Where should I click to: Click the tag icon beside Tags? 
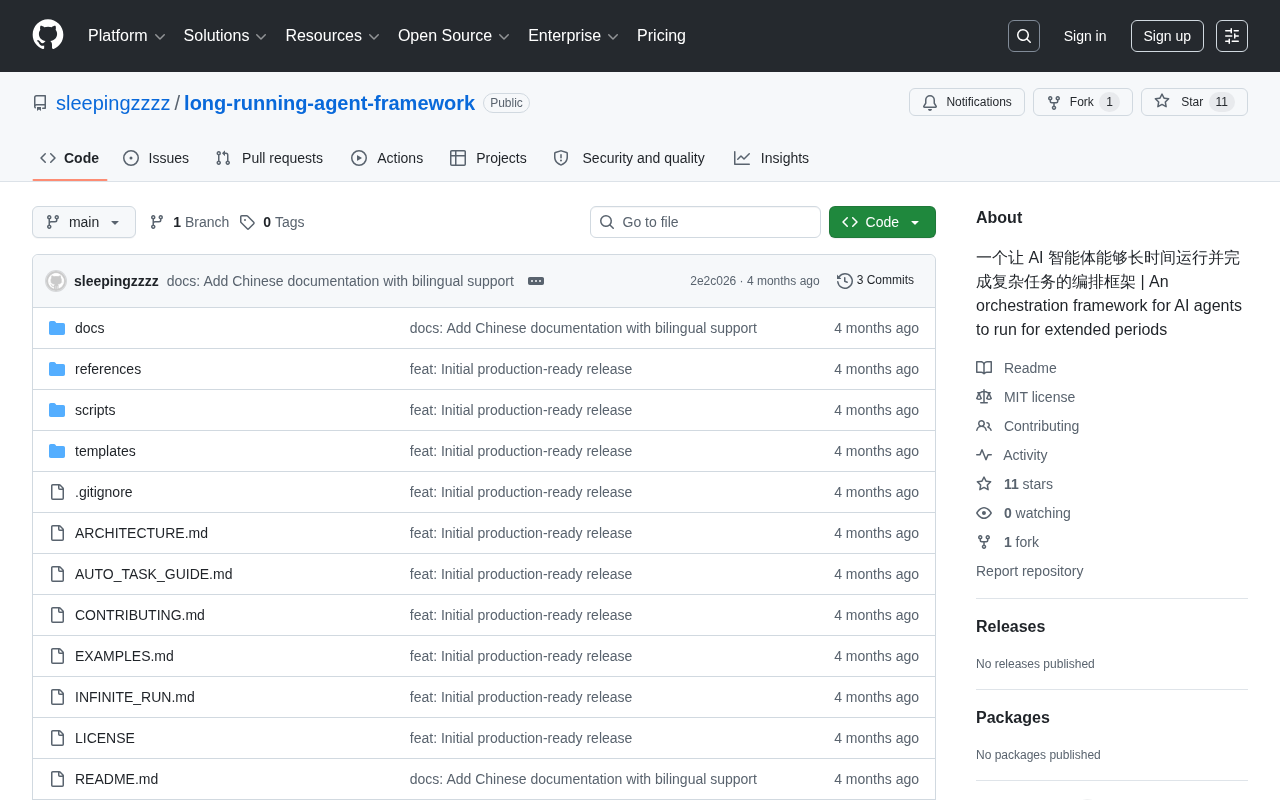click(x=247, y=222)
